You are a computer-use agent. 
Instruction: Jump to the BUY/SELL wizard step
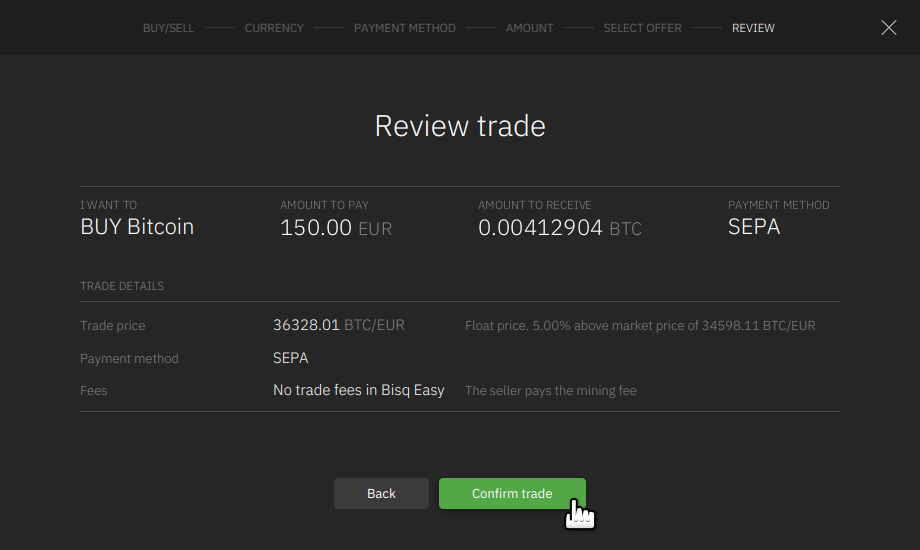coord(168,28)
